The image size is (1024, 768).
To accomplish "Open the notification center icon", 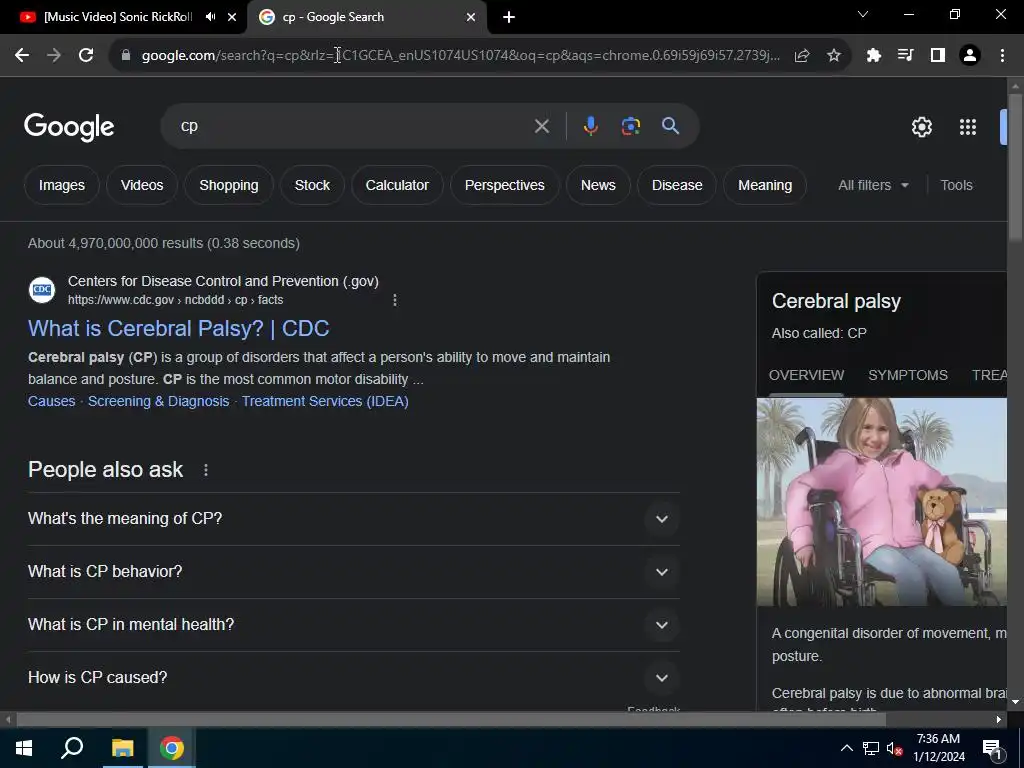I will coord(993,748).
